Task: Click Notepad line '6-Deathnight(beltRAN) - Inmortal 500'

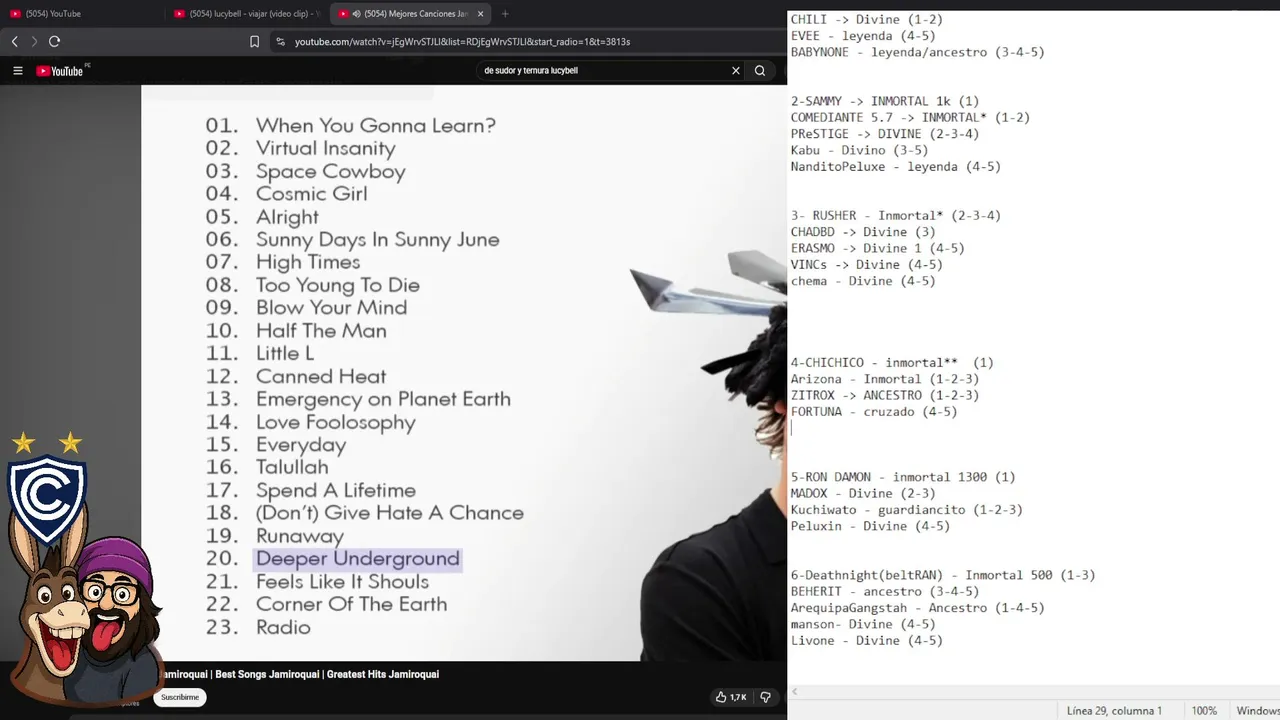Action: coord(943,575)
